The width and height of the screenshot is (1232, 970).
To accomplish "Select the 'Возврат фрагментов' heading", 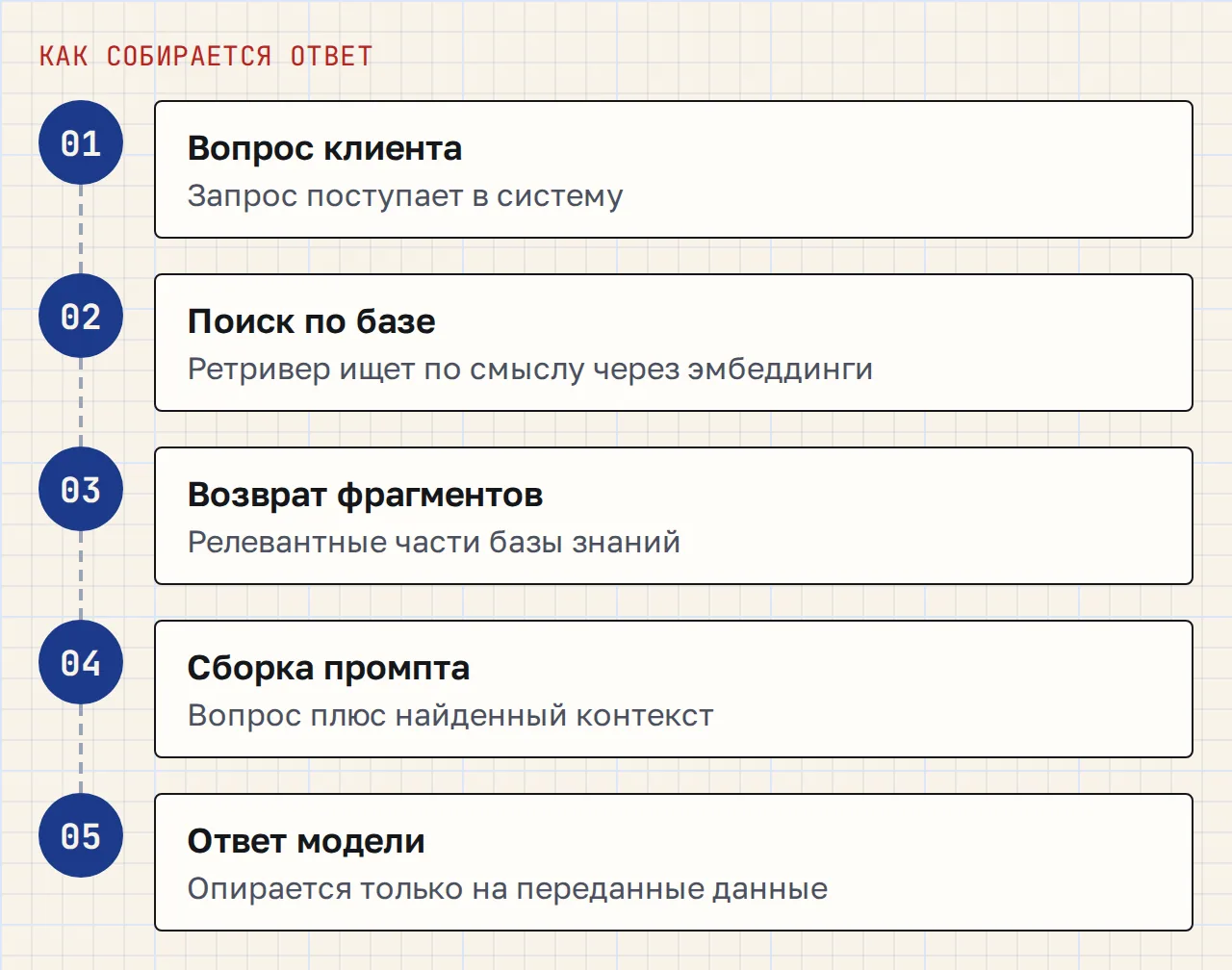I will click(x=365, y=495).
